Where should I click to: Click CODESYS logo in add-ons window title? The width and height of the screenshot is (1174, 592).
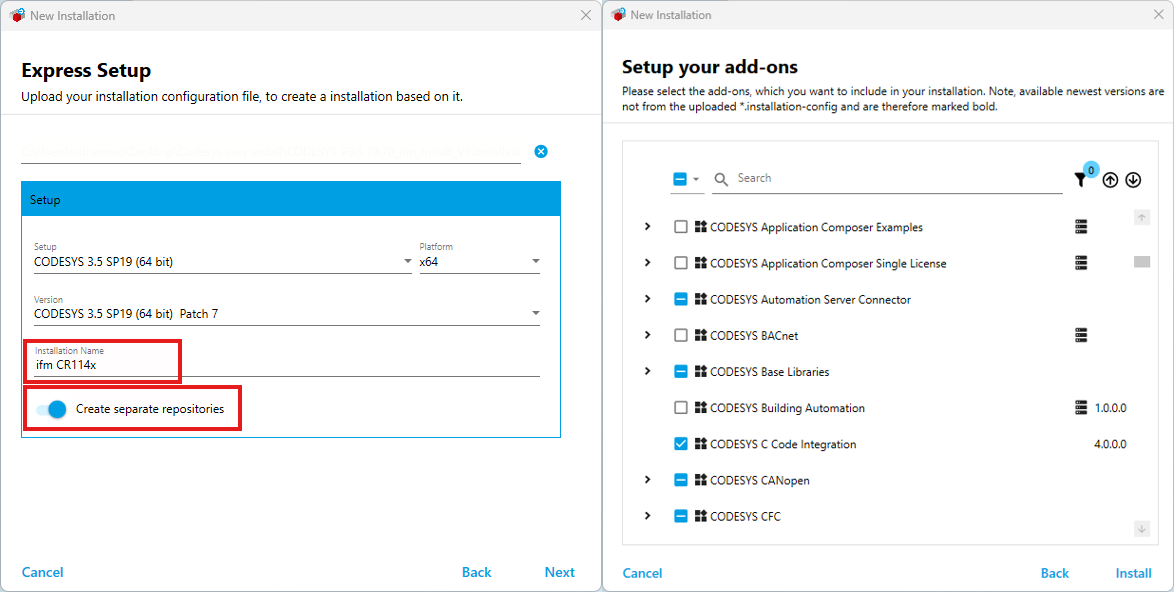click(618, 15)
